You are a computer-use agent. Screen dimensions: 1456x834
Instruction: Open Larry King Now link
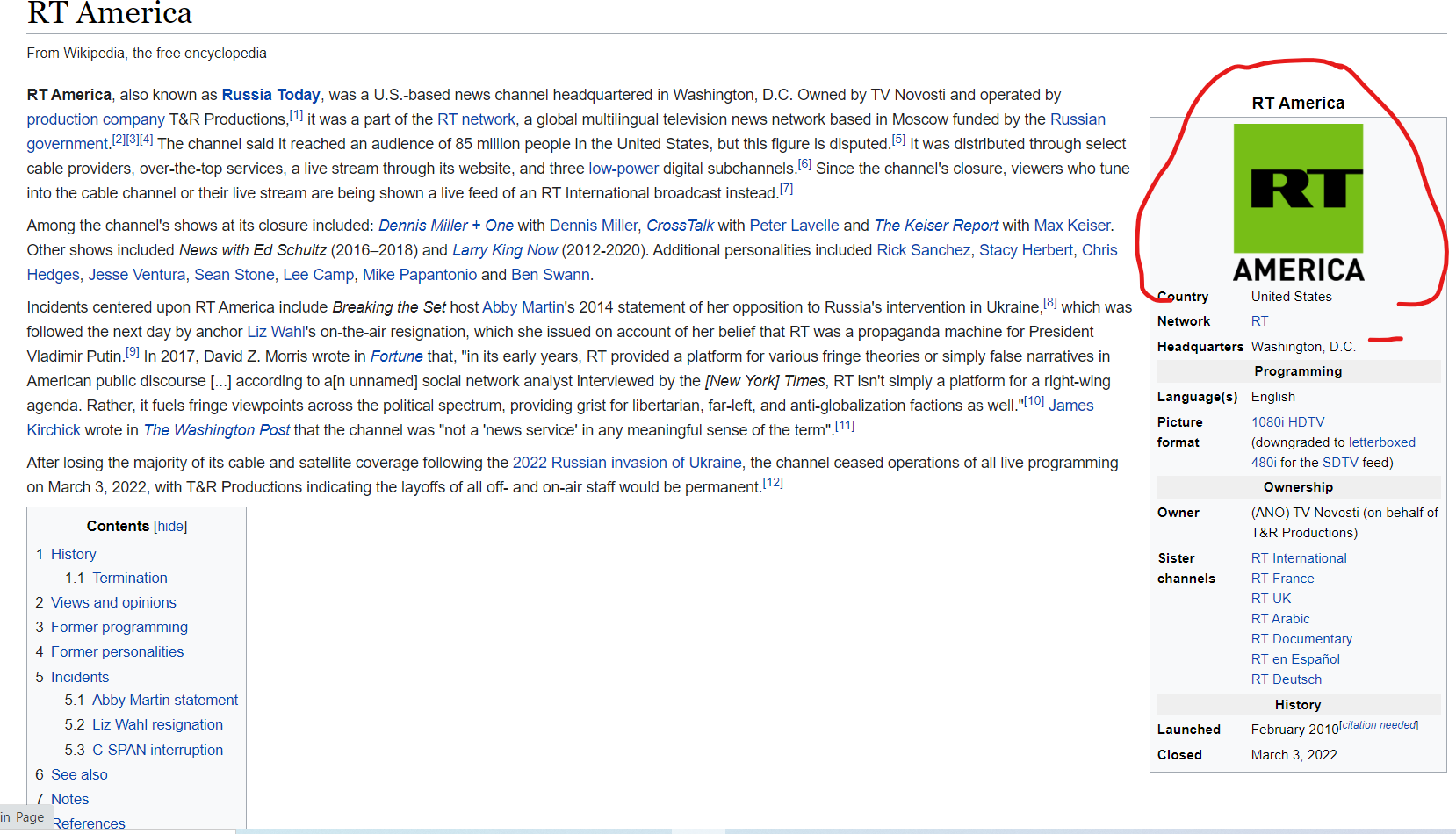[x=505, y=250]
